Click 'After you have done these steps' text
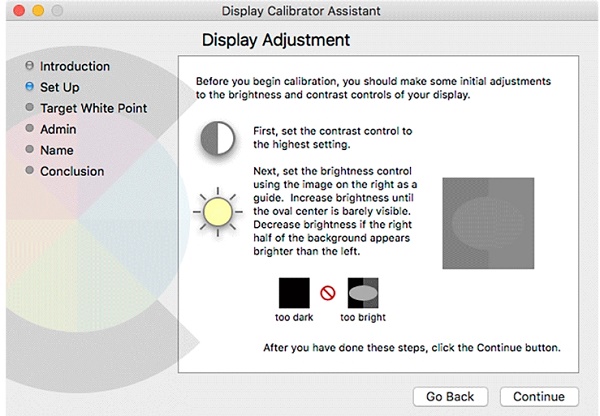Screen dimensions: 600x416 (412, 347)
